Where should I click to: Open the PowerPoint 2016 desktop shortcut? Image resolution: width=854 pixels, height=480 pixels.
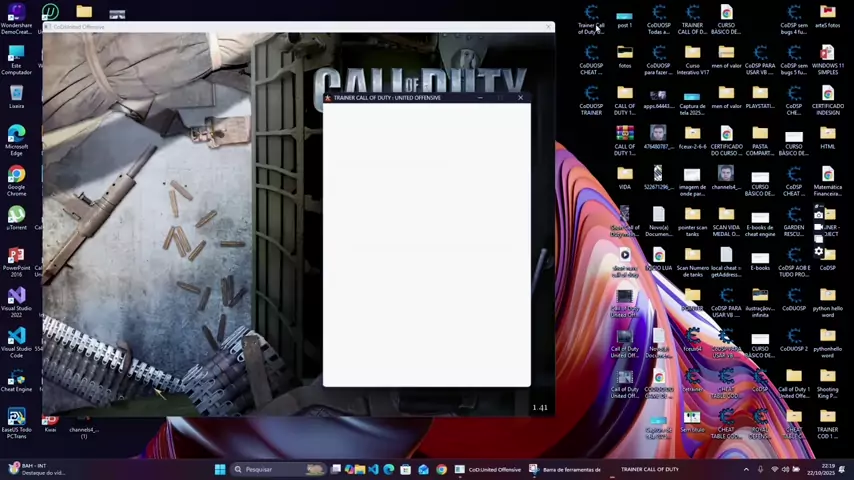coord(16,257)
